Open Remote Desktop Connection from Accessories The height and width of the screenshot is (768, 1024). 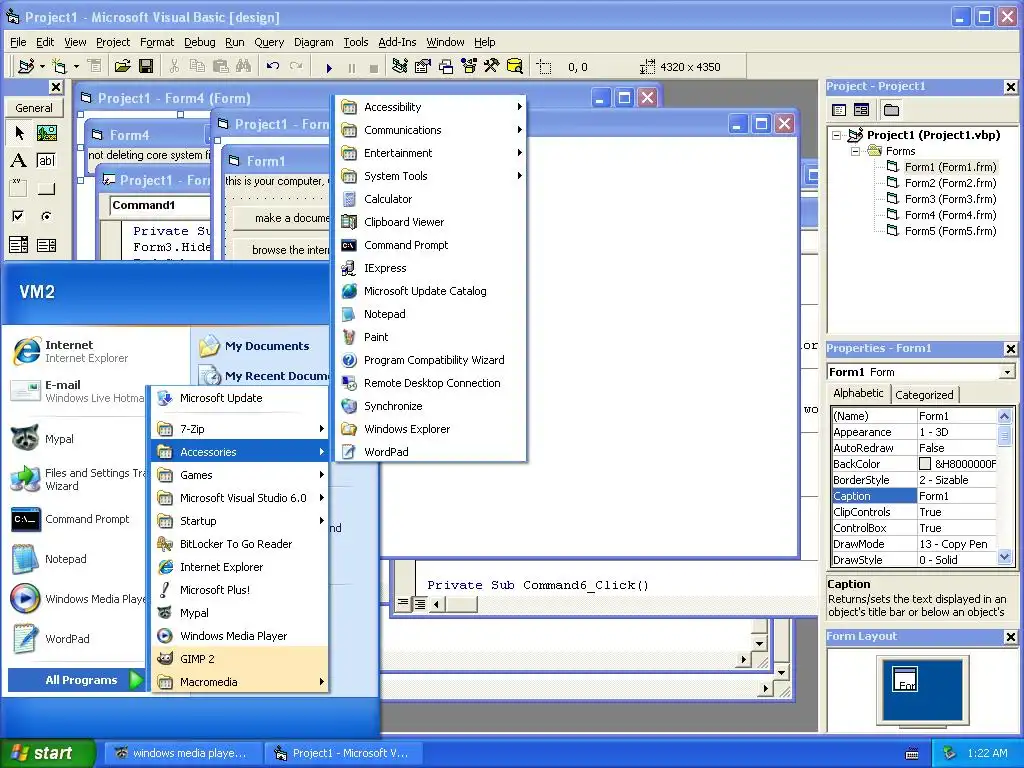431,383
